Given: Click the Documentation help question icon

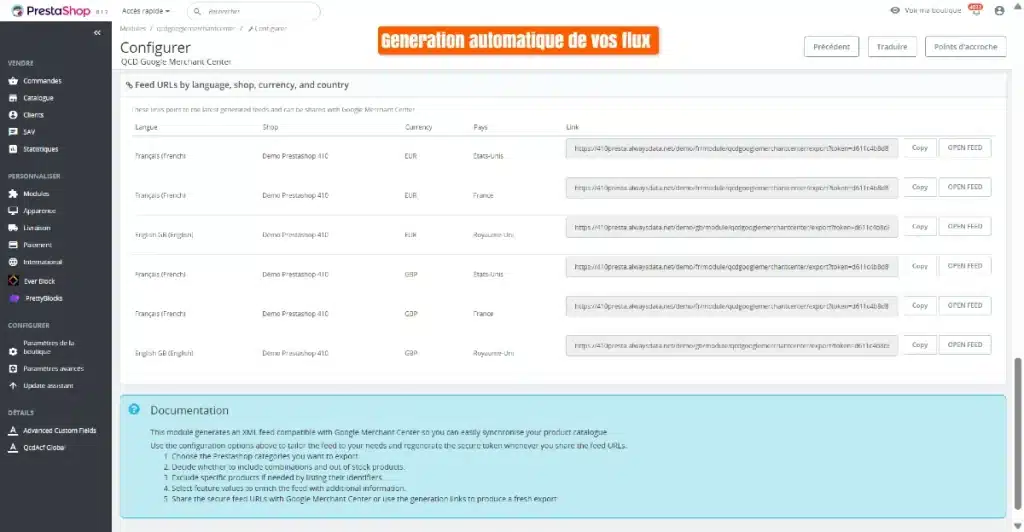Looking at the screenshot, I should (x=134, y=409).
